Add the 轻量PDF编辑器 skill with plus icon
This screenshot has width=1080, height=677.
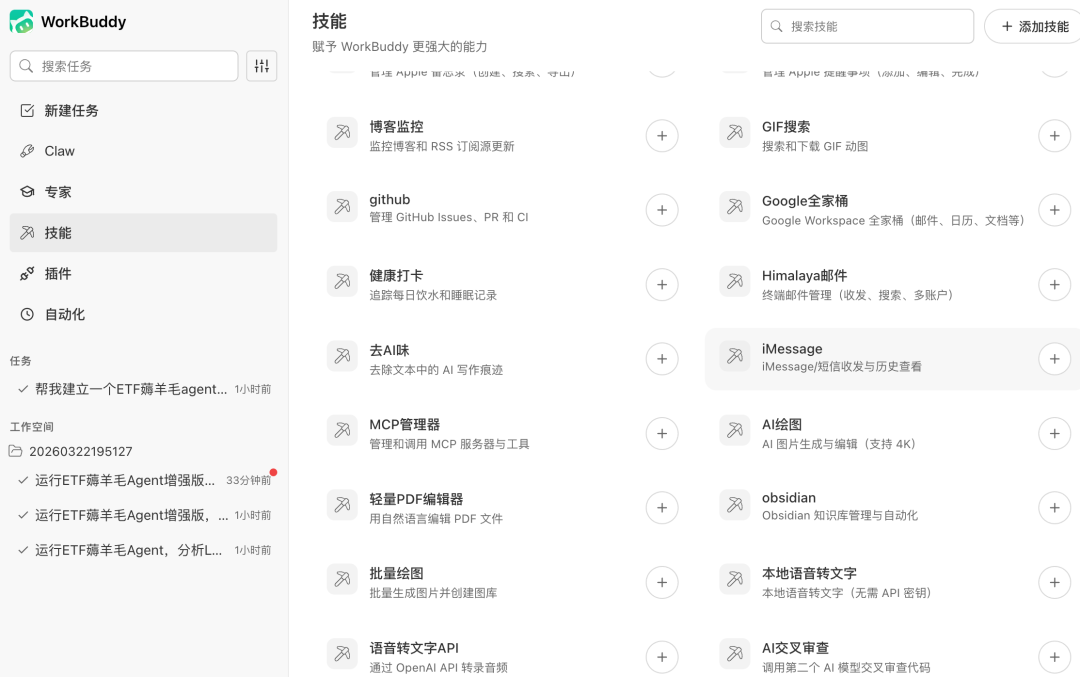pyautogui.click(x=661, y=508)
